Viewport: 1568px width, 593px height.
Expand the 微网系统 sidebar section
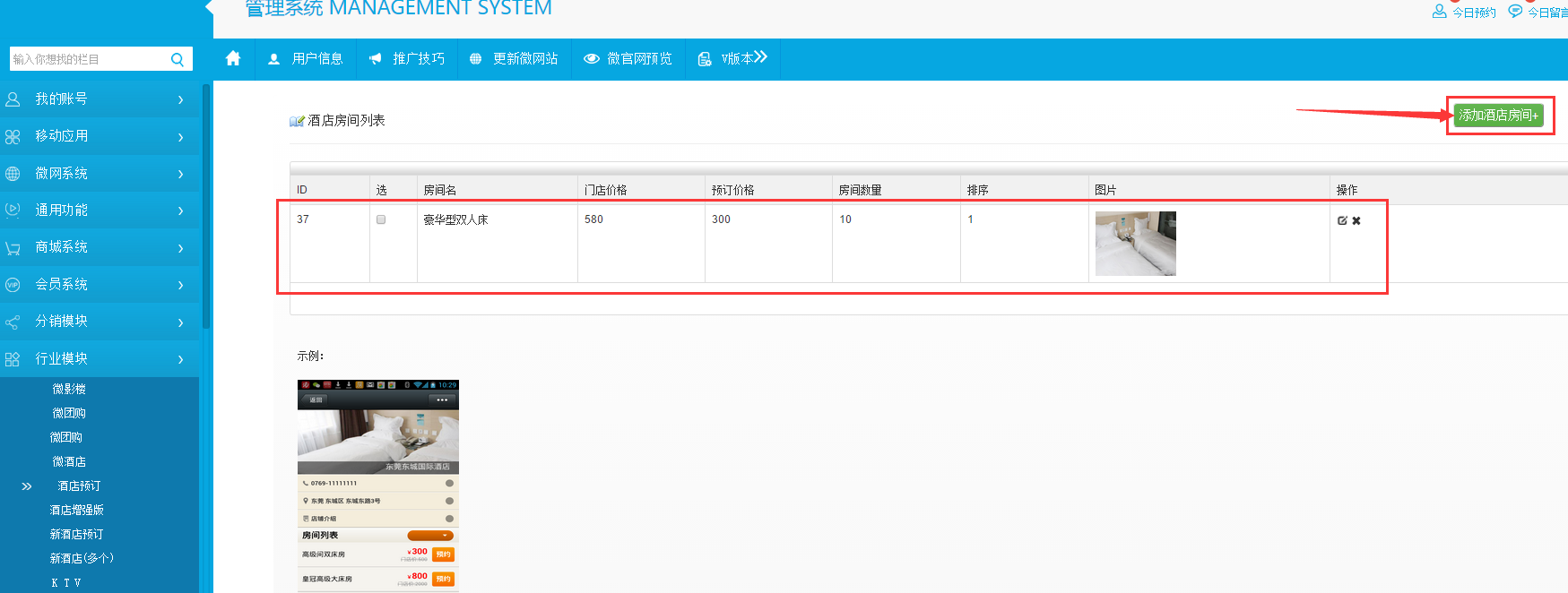tap(99, 174)
